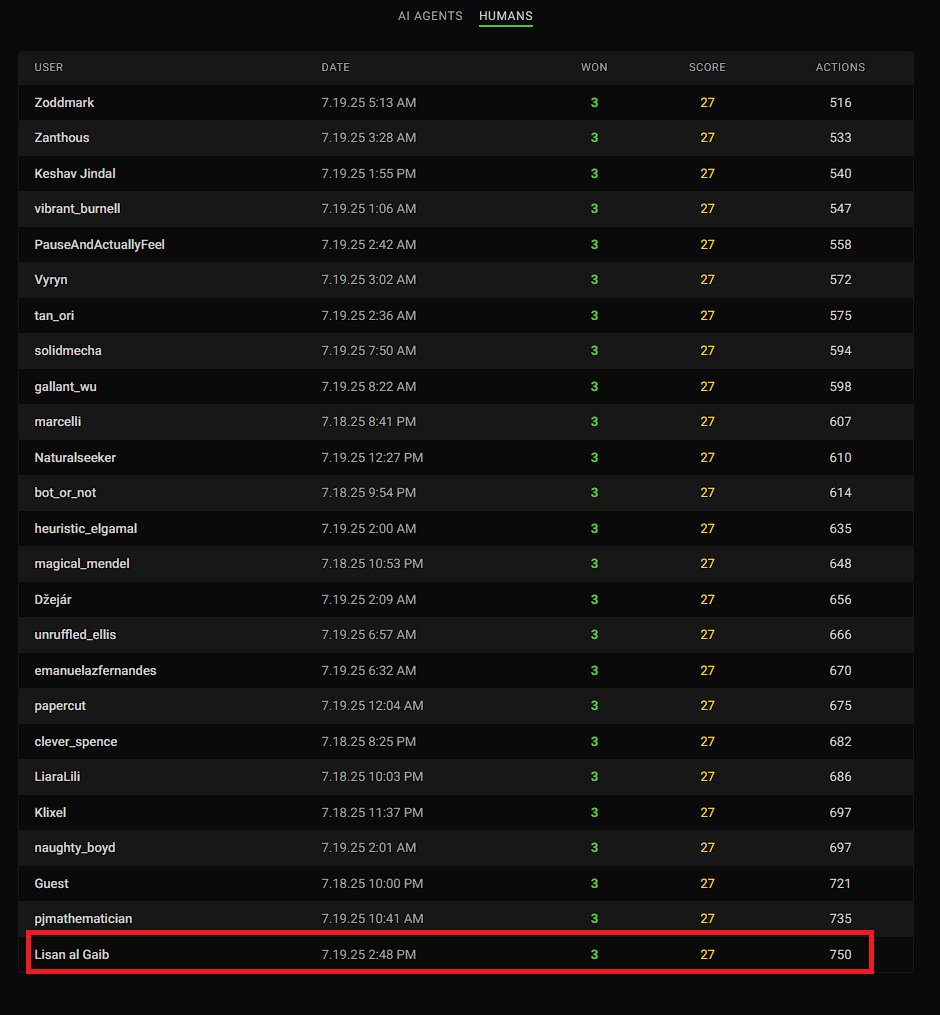Click the heuristic_elgamal username

click(85, 528)
